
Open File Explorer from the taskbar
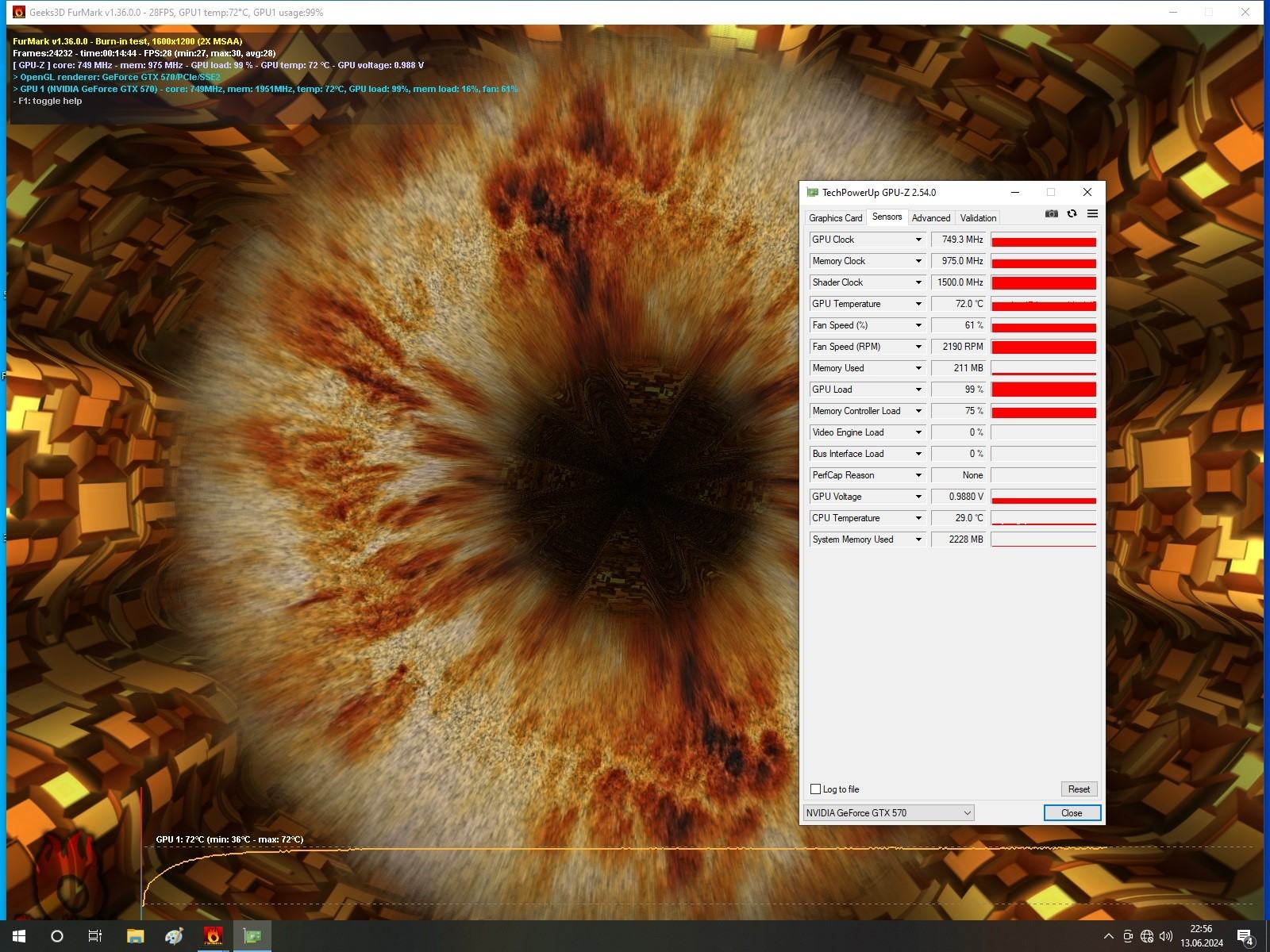click(136, 936)
